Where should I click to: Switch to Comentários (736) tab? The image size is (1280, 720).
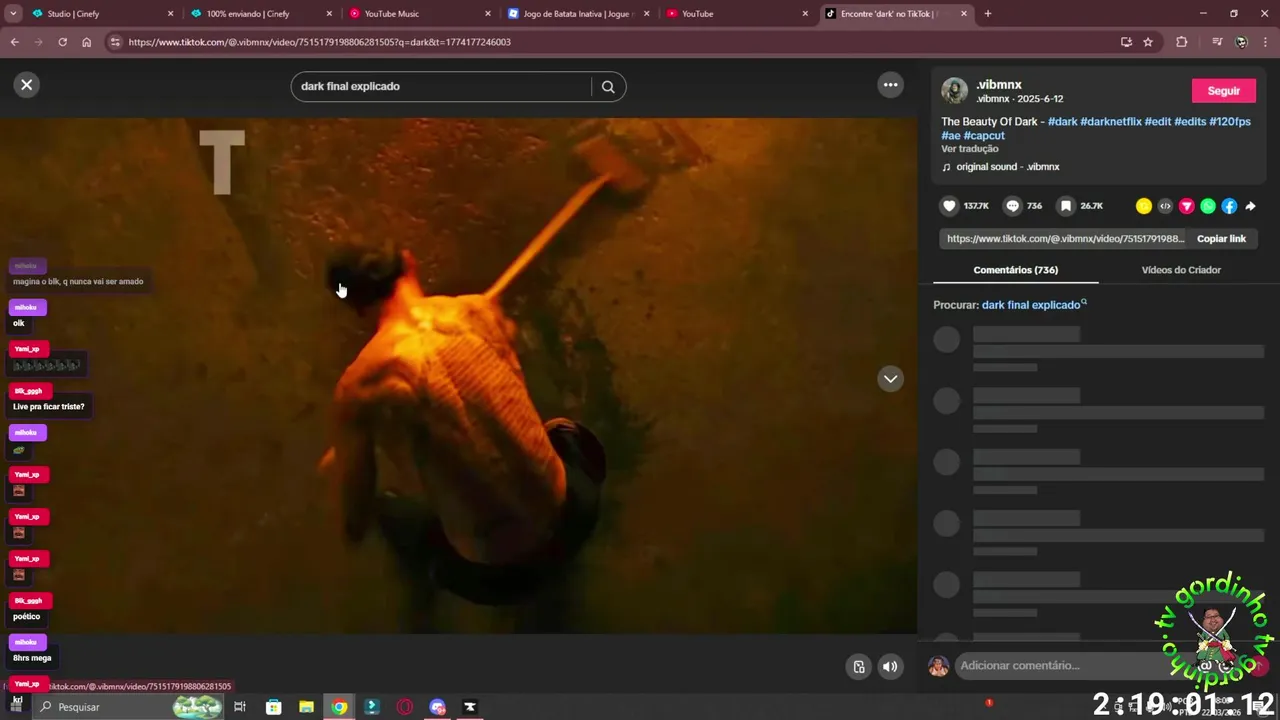pos(1015,270)
